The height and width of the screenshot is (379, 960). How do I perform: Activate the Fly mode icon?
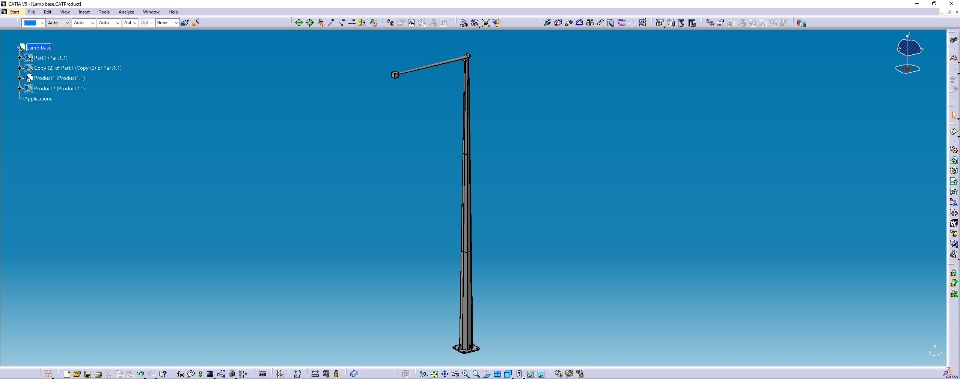coord(423,373)
